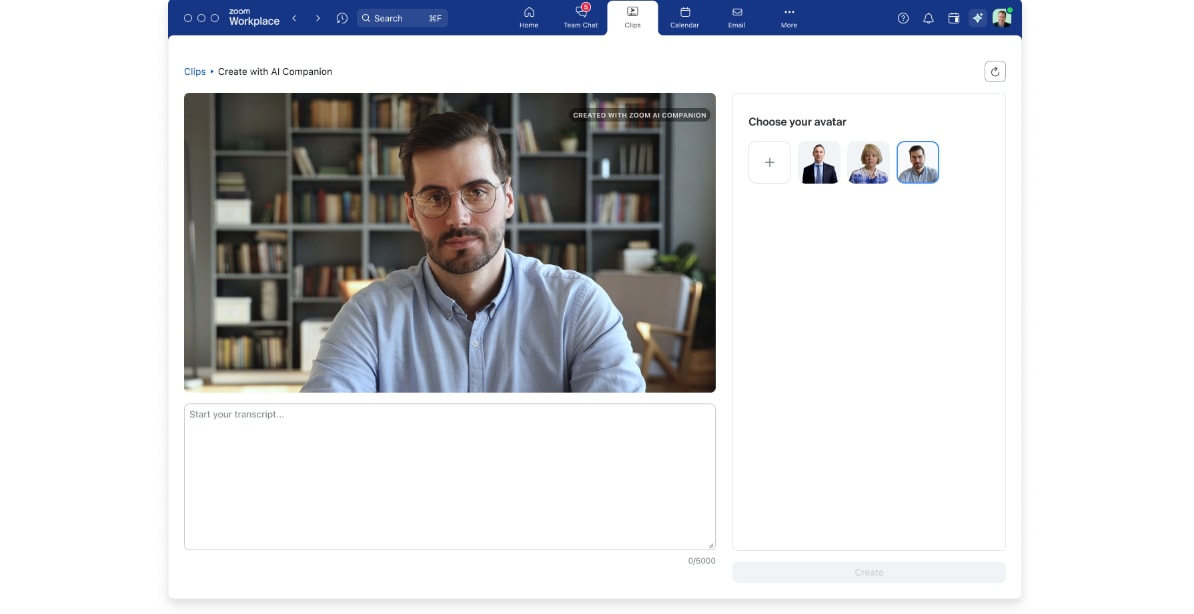
Task: Open the help question mark icon
Action: tap(903, 18)
